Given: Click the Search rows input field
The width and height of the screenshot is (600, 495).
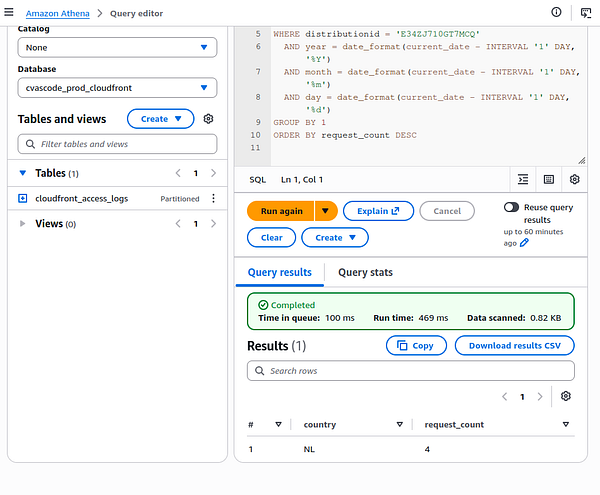Looking at the screenshot, I should (411, 371).
